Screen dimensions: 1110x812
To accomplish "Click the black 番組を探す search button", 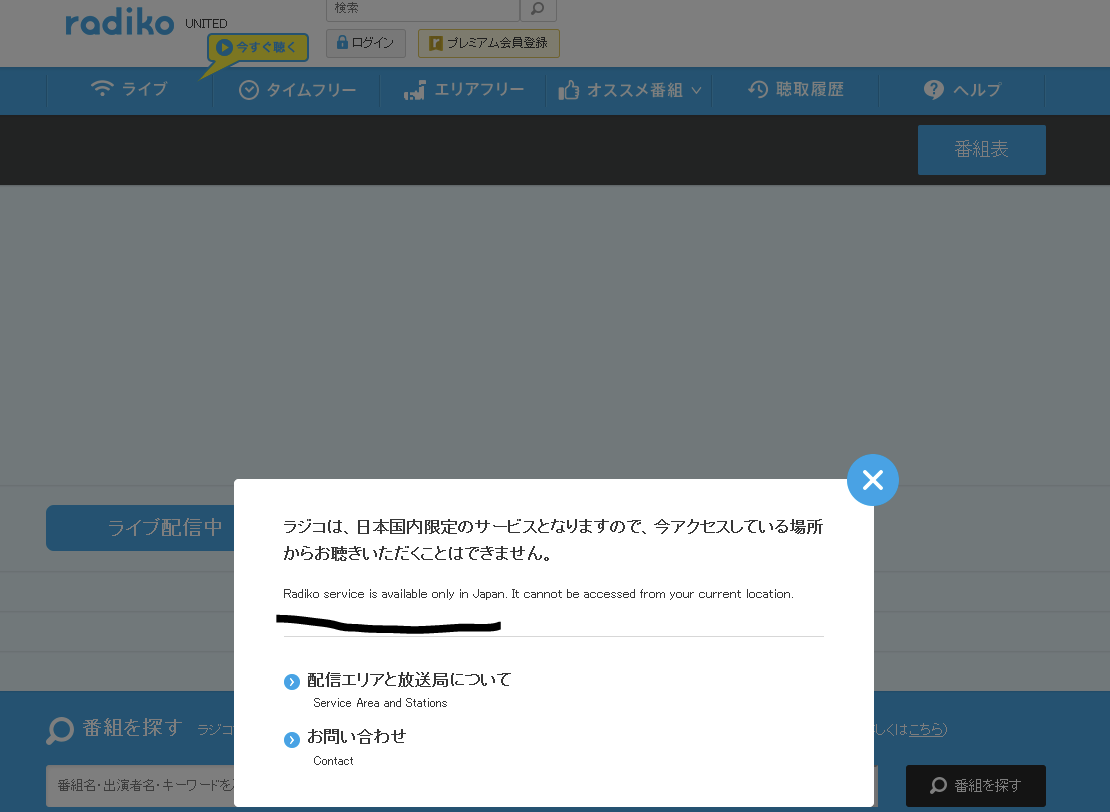I will 975,785.
